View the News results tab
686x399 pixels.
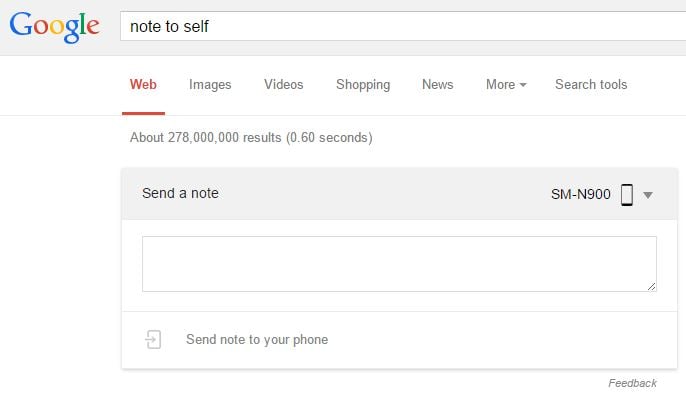(438, 84)
